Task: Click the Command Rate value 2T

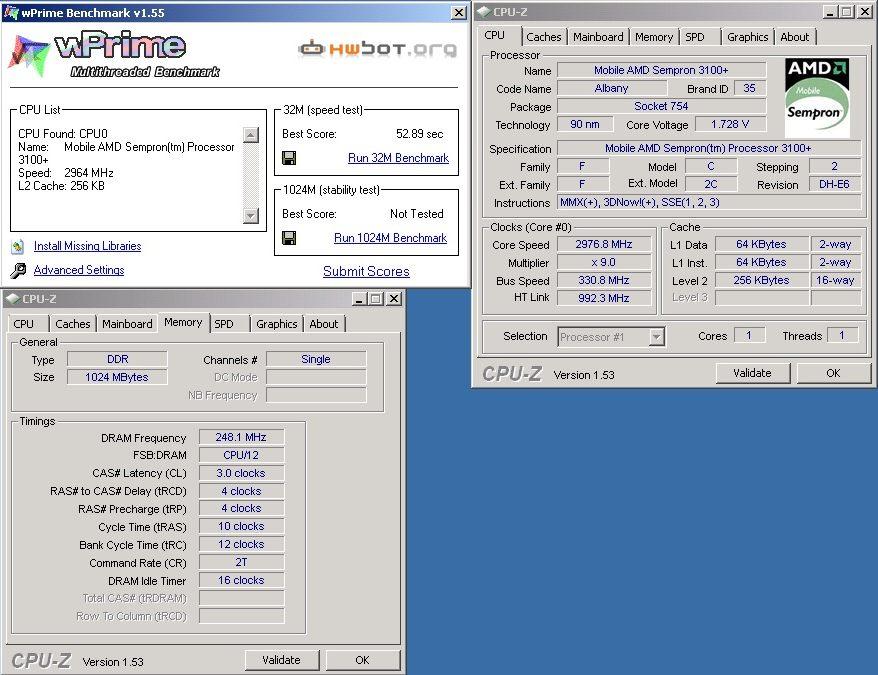Action: (241, 562)
